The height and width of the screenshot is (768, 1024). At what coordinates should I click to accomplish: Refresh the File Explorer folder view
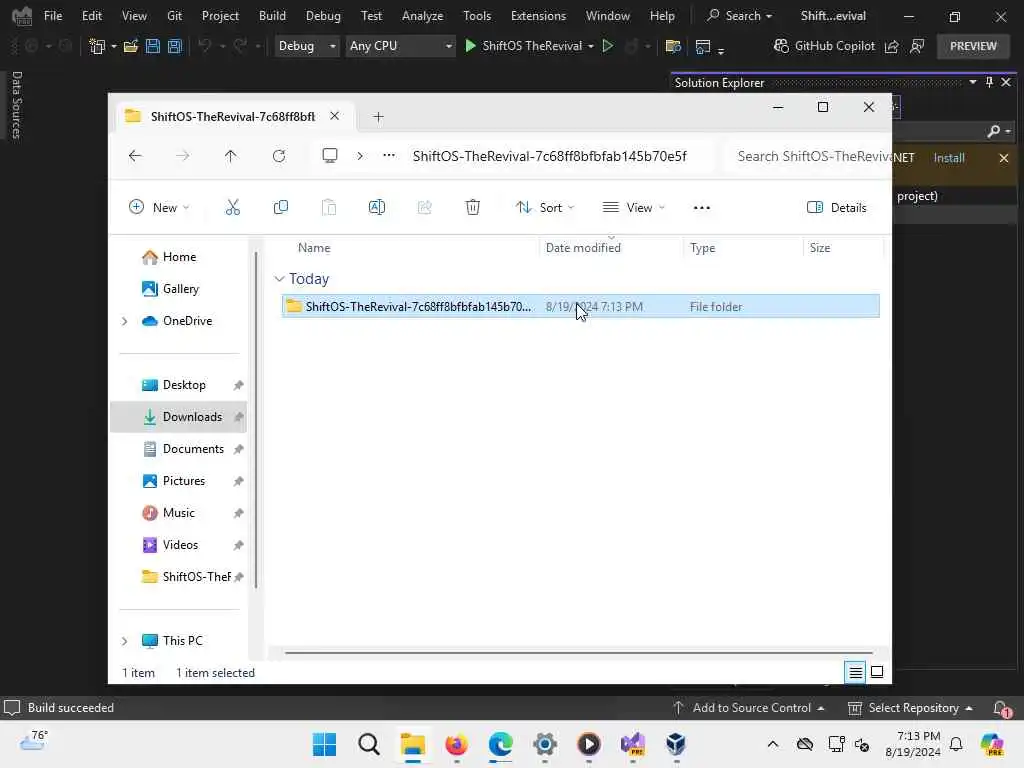(x=279, y=156)
